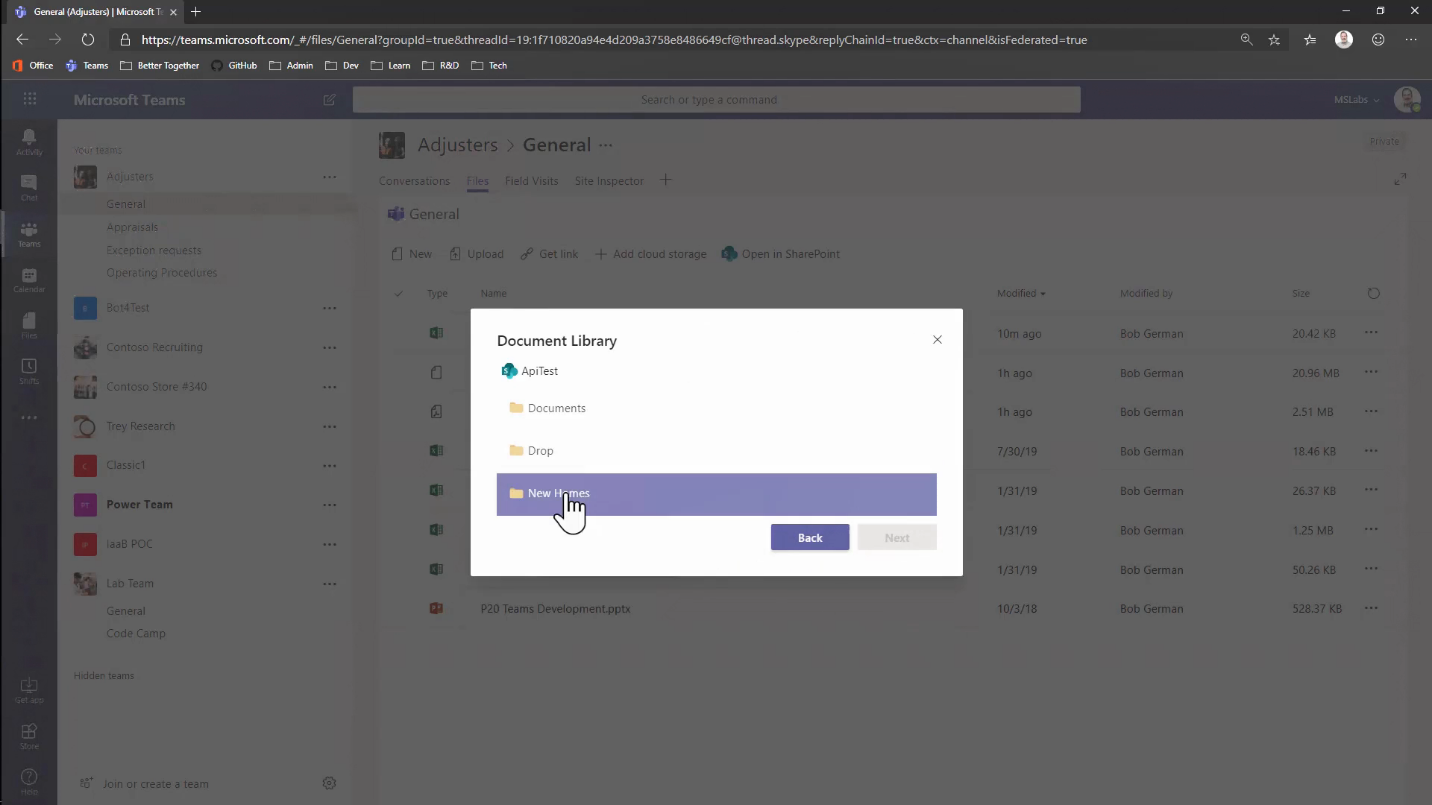Click the browser address bar URL
Image resolution: width=1432 pixels, height=805 pixels.
point(613,40)
